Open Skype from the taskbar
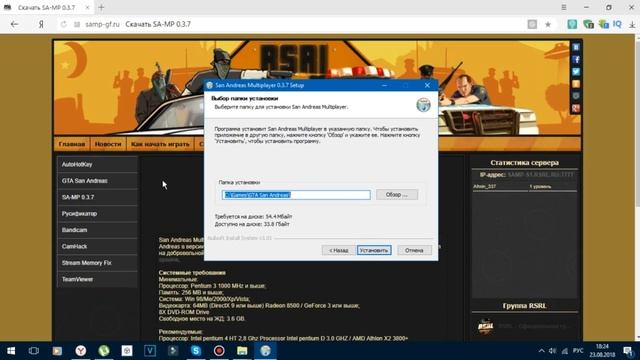This screenshot has width=640, height=360. 196,351
